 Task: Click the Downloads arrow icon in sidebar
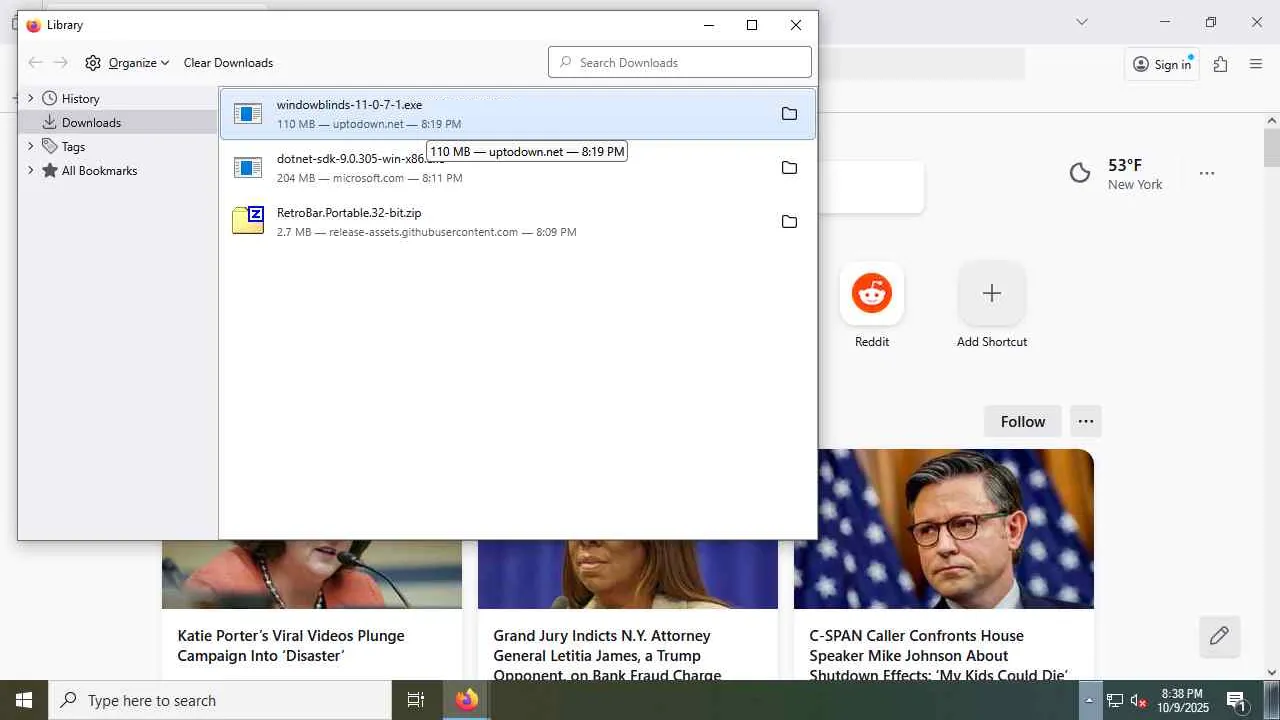[49, 122]
